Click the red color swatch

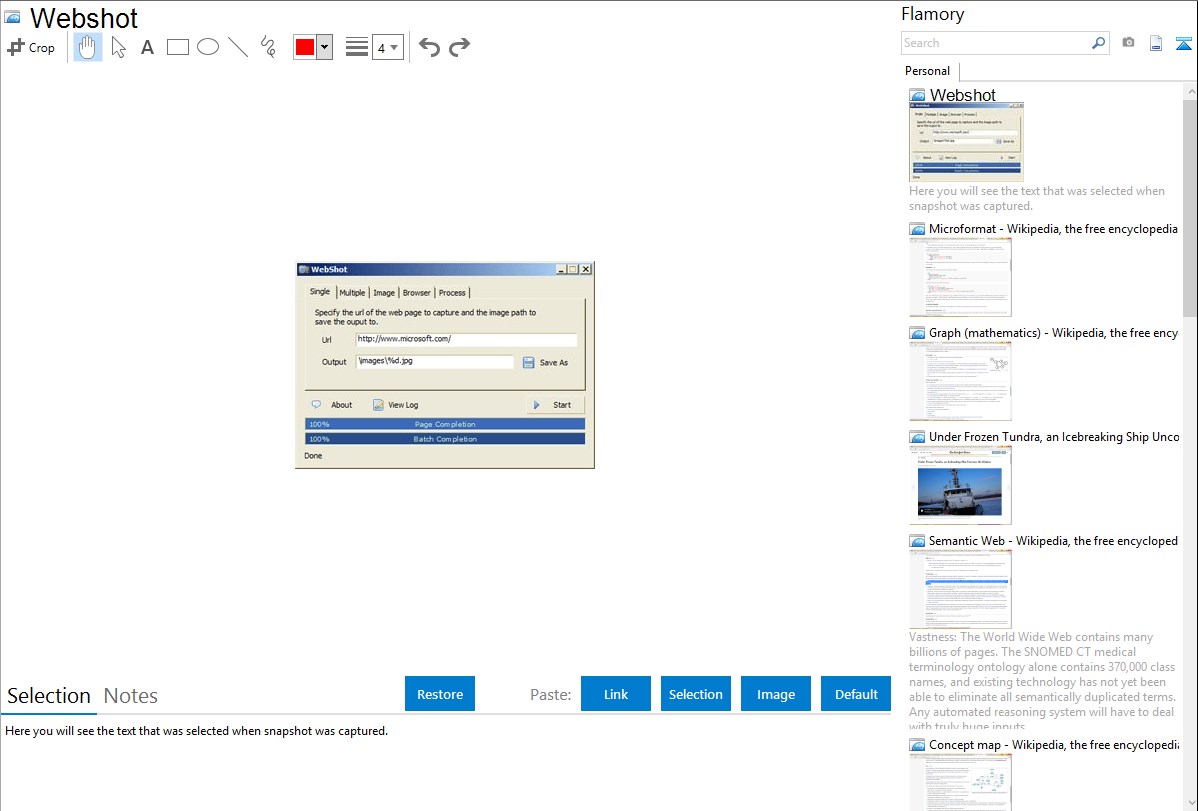click(x=305, y=47)
